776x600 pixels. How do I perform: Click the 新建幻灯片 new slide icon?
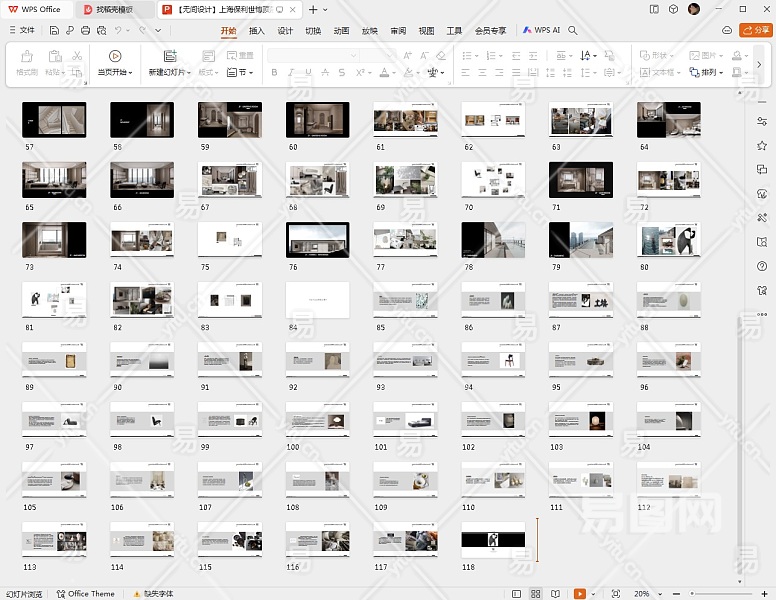pyautogui.click(x=170, y=56)
